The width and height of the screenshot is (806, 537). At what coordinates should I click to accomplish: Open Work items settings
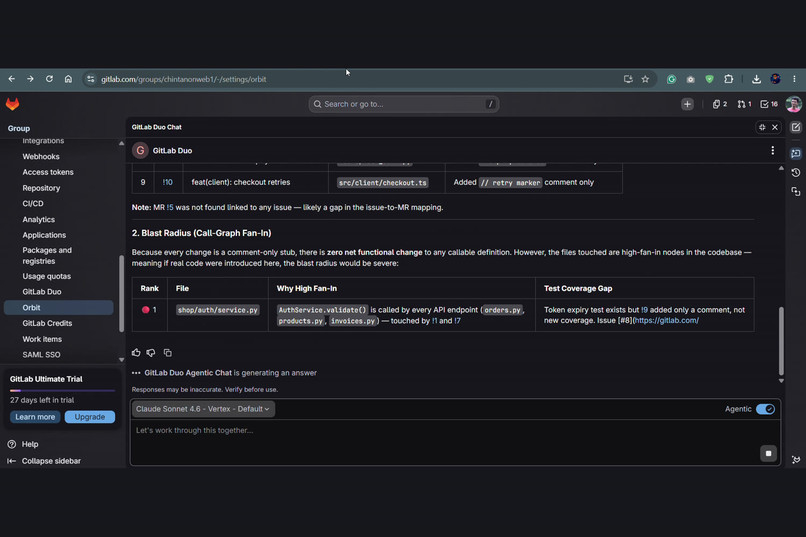pos(42,339)
